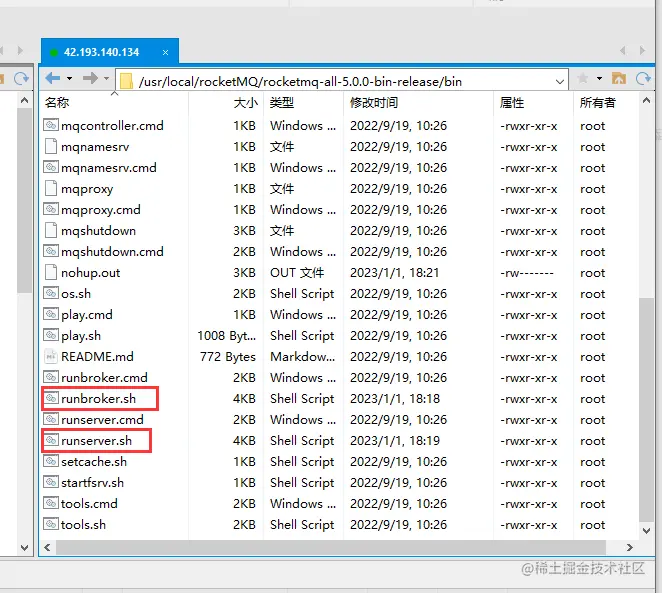662x593 pixels.
Task: Click the tab strip scroll-right arrow
Action: (643, 51)
